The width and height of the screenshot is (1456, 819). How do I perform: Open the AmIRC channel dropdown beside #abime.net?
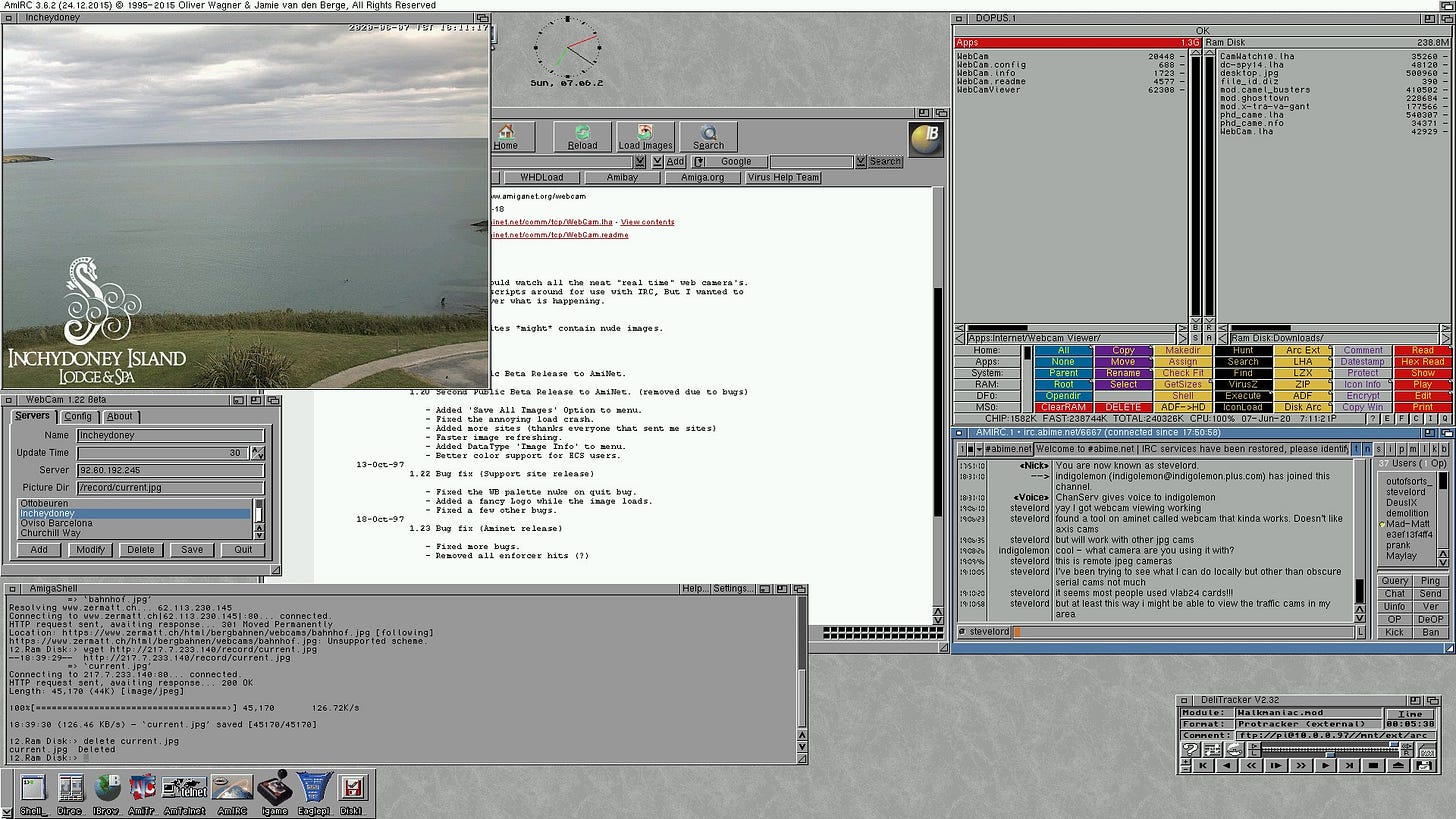(x=979, y=449)
